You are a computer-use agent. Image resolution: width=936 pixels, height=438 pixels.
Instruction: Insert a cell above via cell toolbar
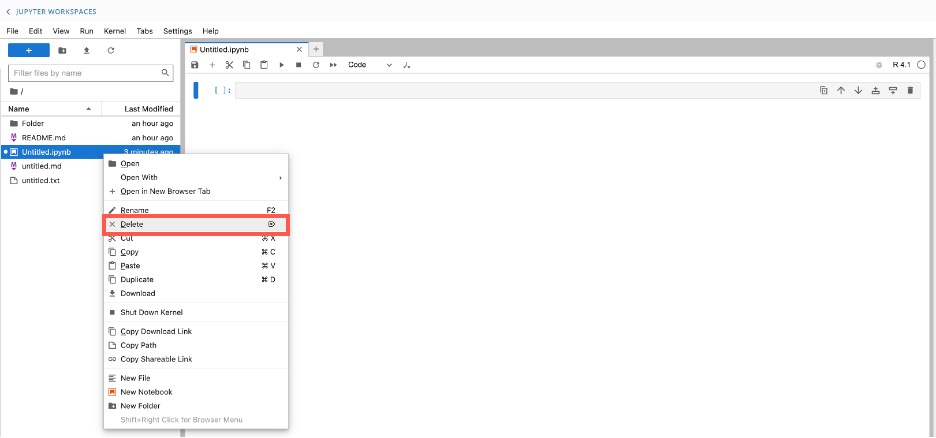pos(876,91)
